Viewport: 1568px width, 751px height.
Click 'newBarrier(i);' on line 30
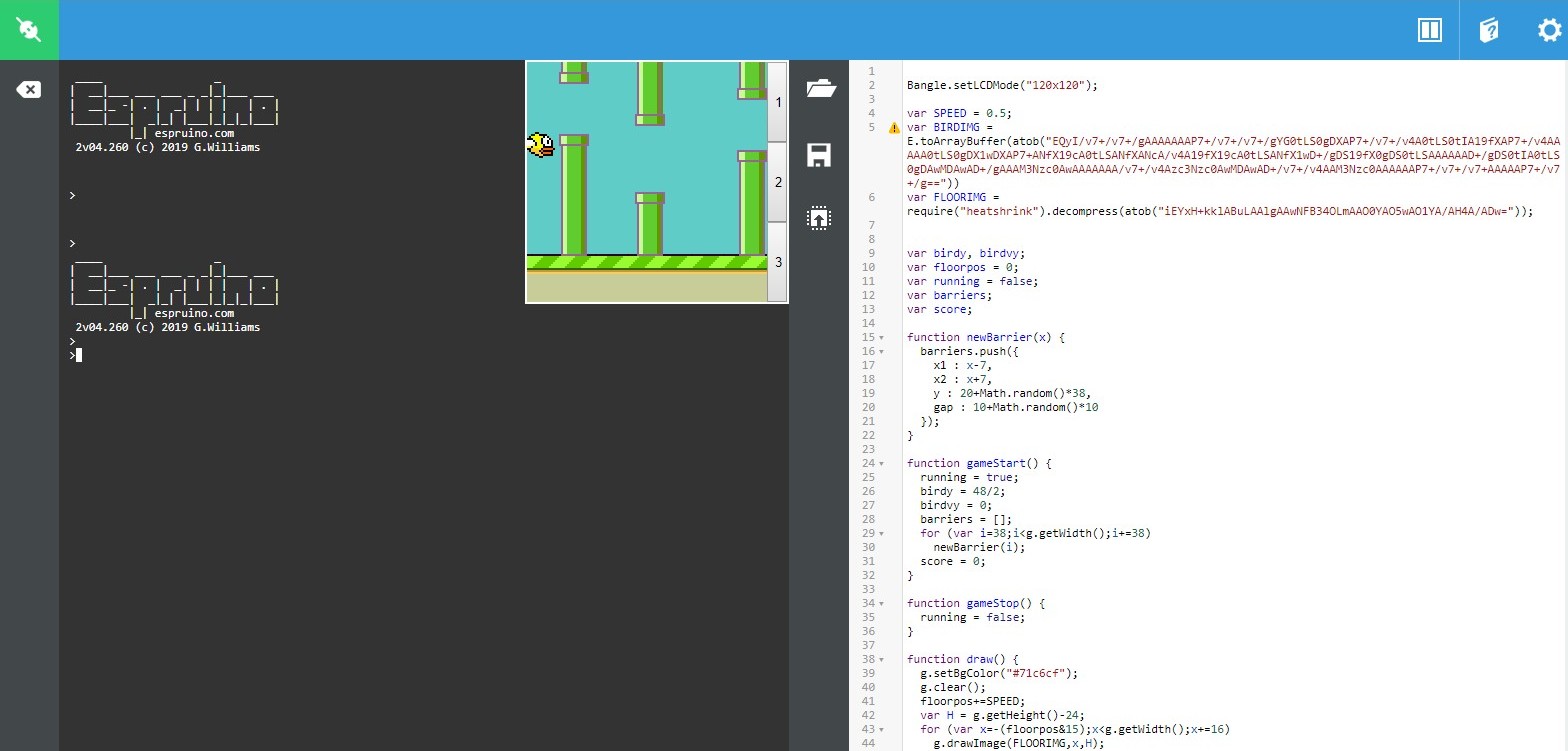pos(979,547)
